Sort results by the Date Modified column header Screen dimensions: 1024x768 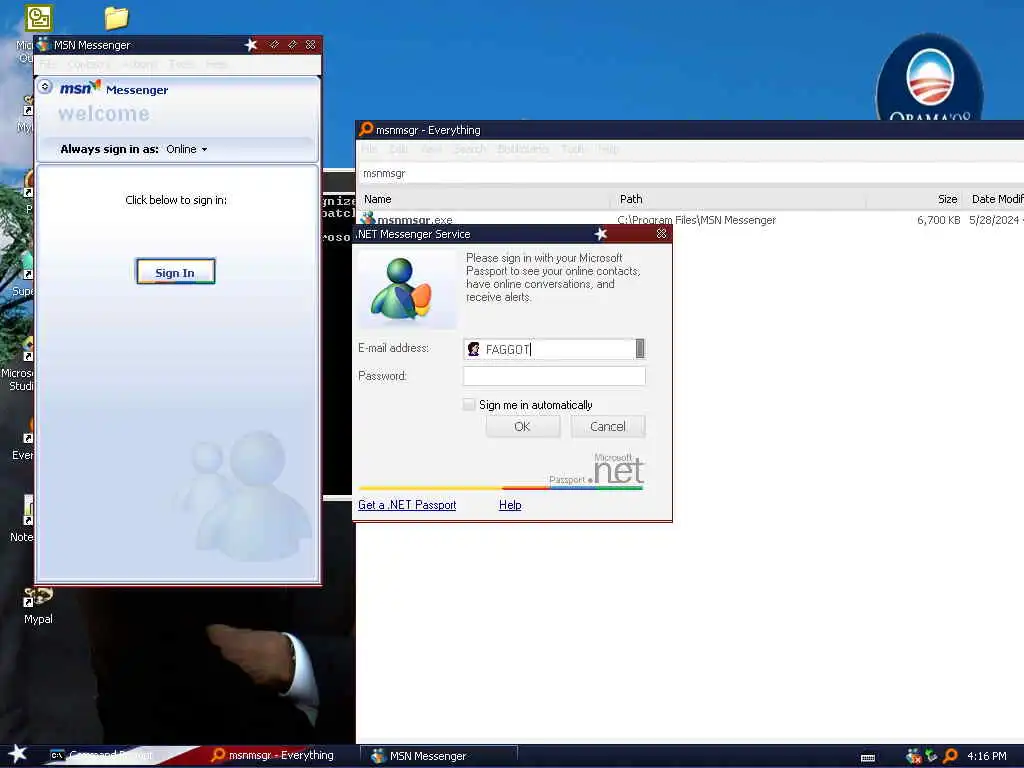point(994,199)
